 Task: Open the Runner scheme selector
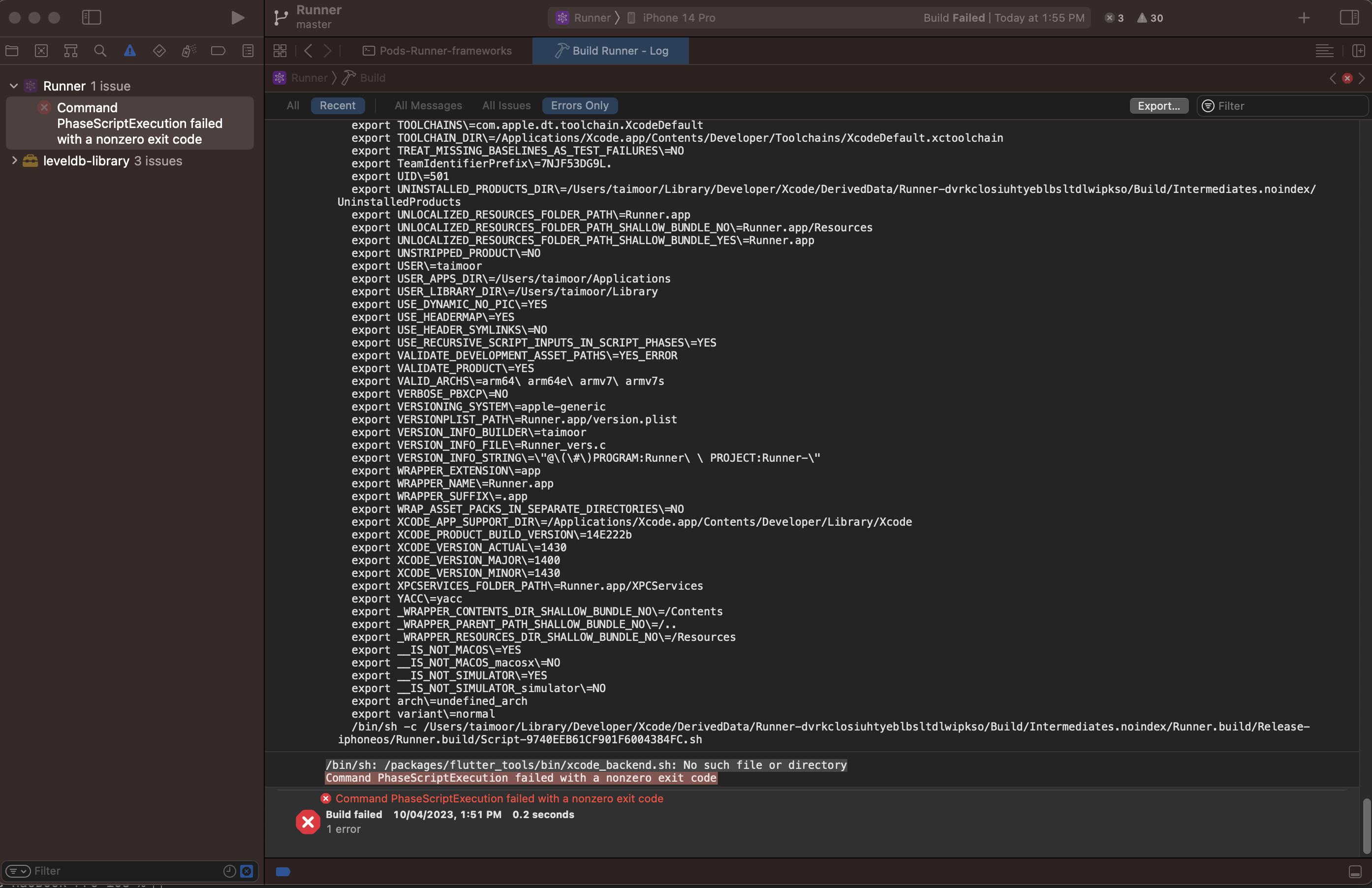pyautogui.click(x=582, y=18)
